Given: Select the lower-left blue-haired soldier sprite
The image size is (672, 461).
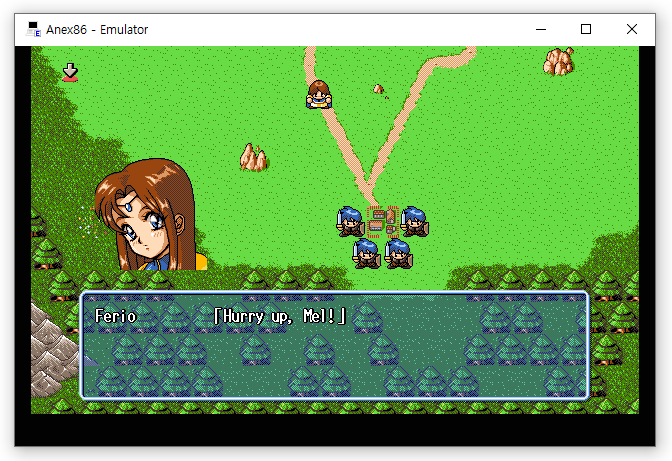Looking at the screenshot, I should point(366,254).
